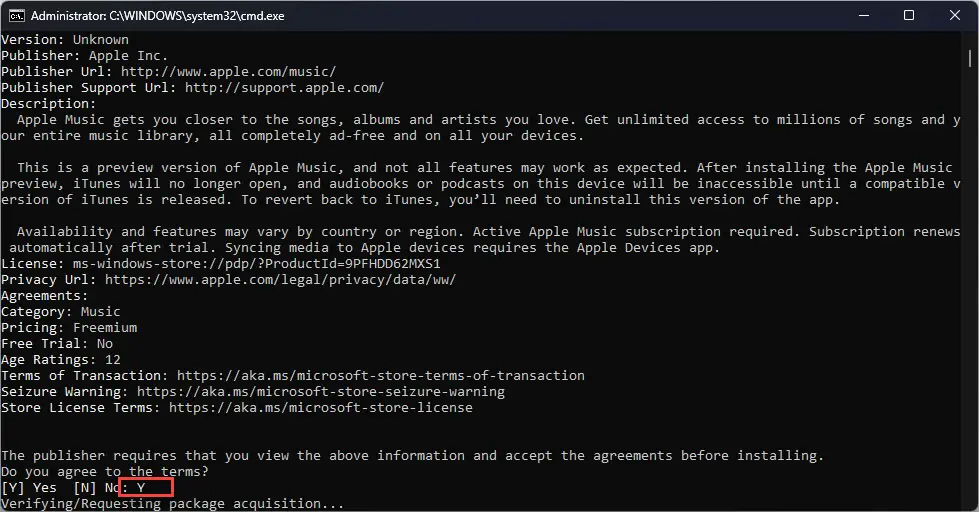Click the microsoft-store-license URL
The width and height of the screenshot is (979, 512).
coord(321,408)
